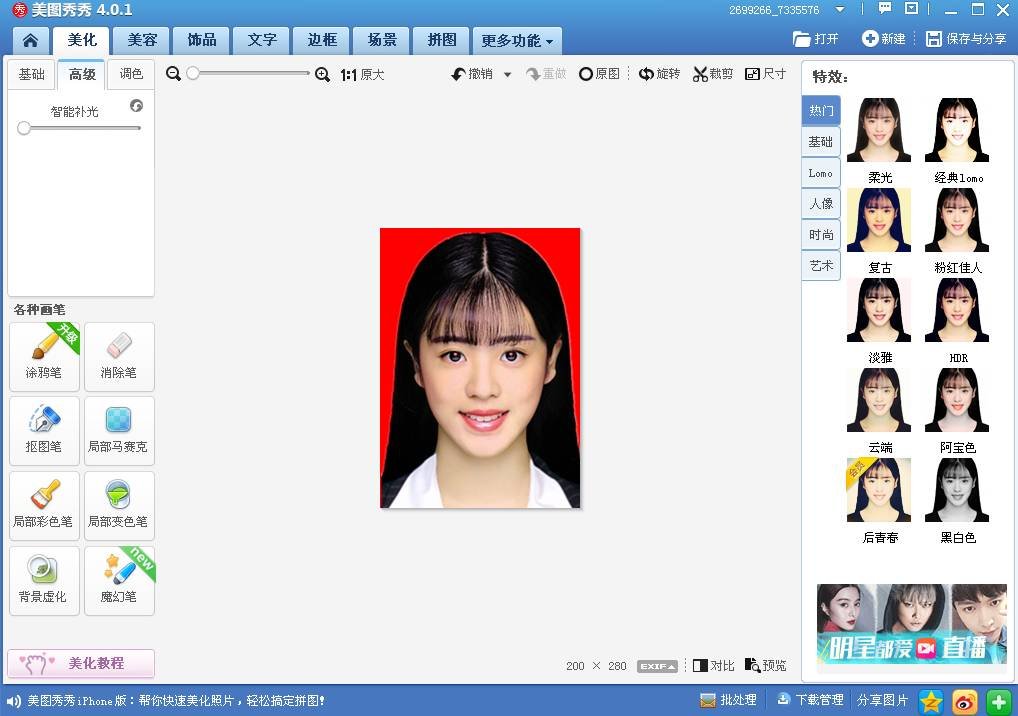The image size is (1018, 716).
Task: Open the 撤销 undo history dropdown arrow
Action: click(507, 75)
